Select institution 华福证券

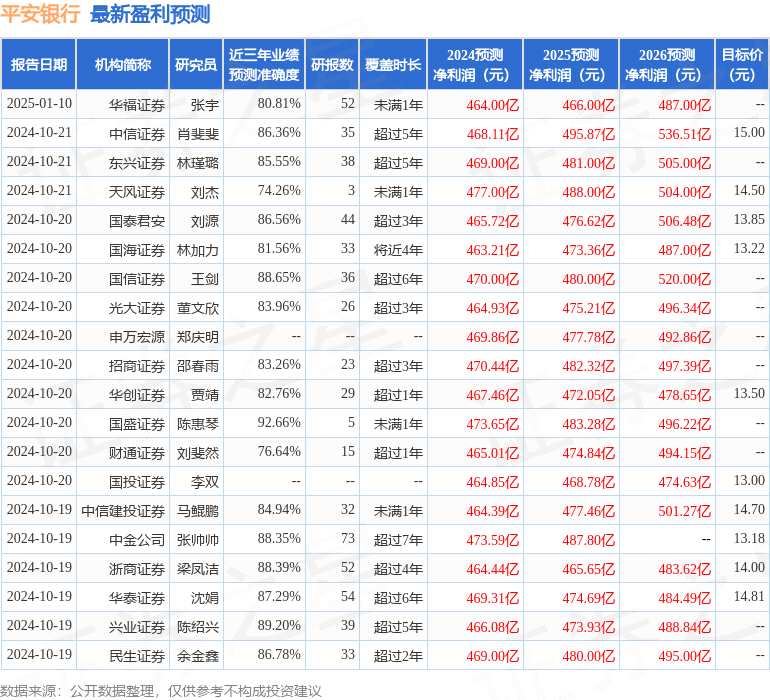[x=137, y=105]
